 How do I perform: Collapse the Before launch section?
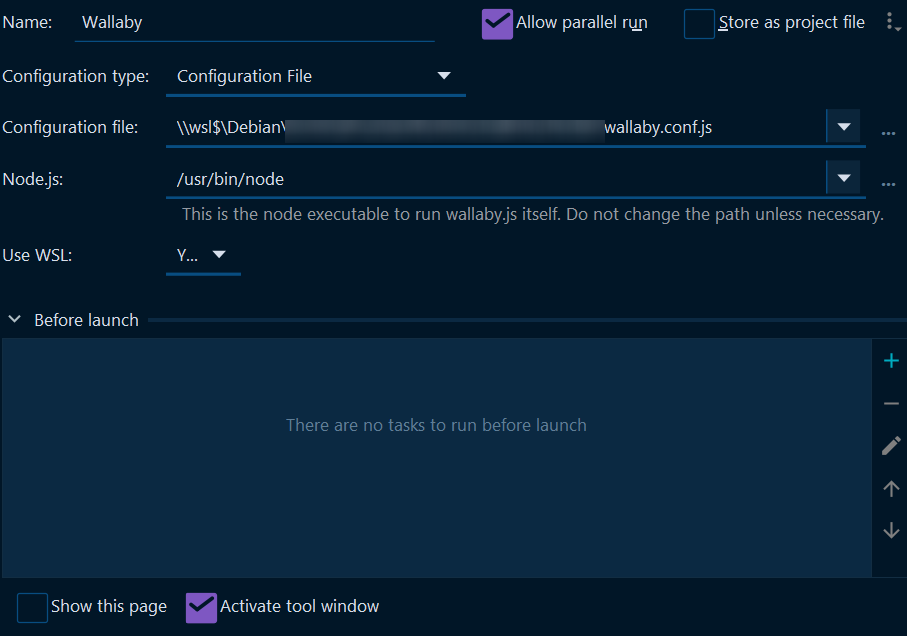14,319
